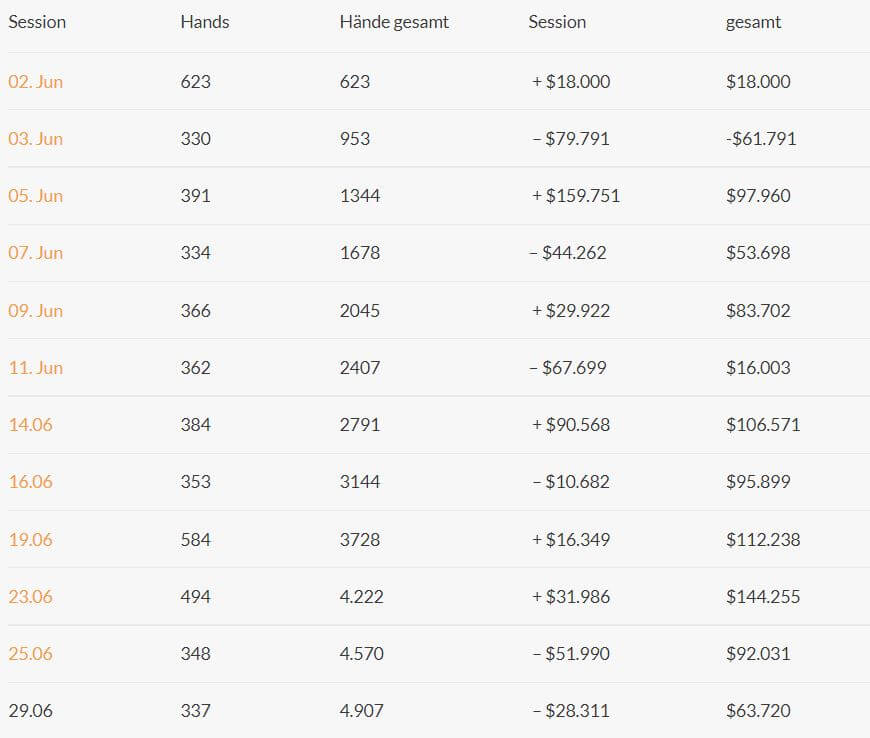Open the 11. Jun session link
The image size is (870, 738).
[x=36, y=368]
